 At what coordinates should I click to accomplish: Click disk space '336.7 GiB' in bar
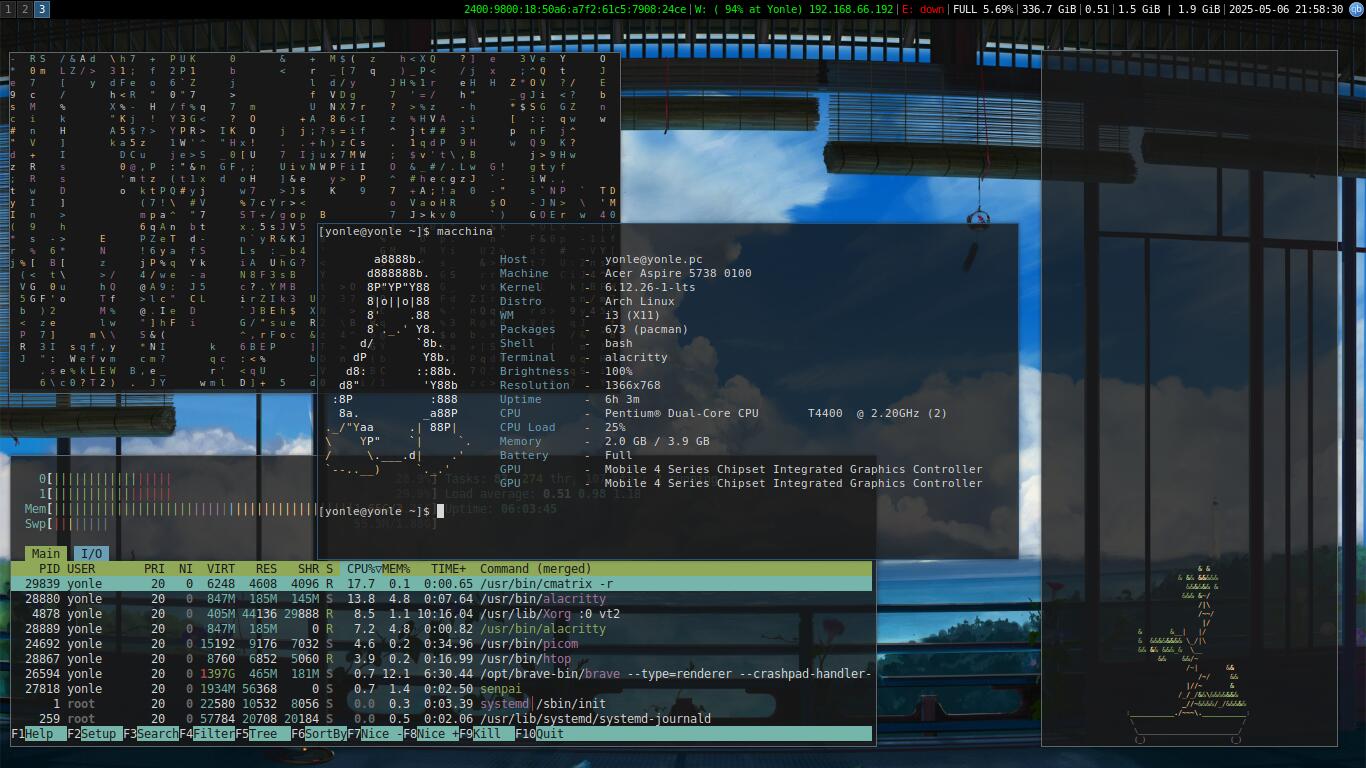point(1049,9)
